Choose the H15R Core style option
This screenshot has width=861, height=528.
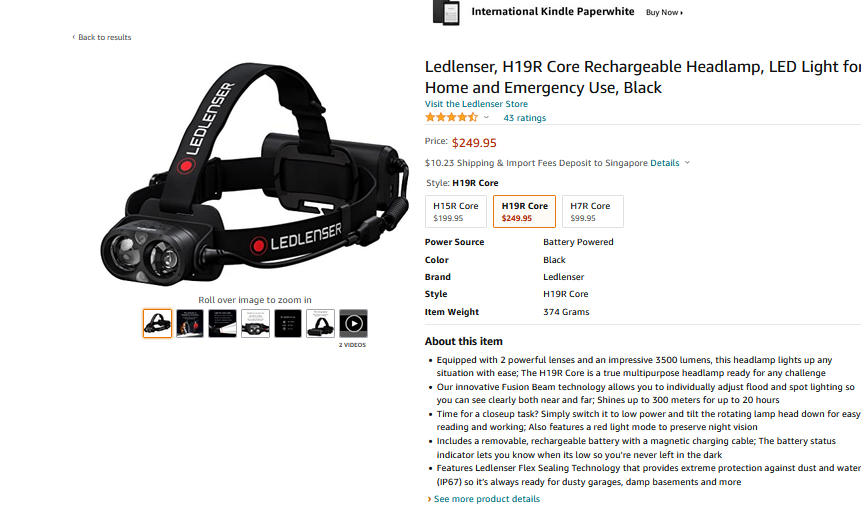click(456, 211)
